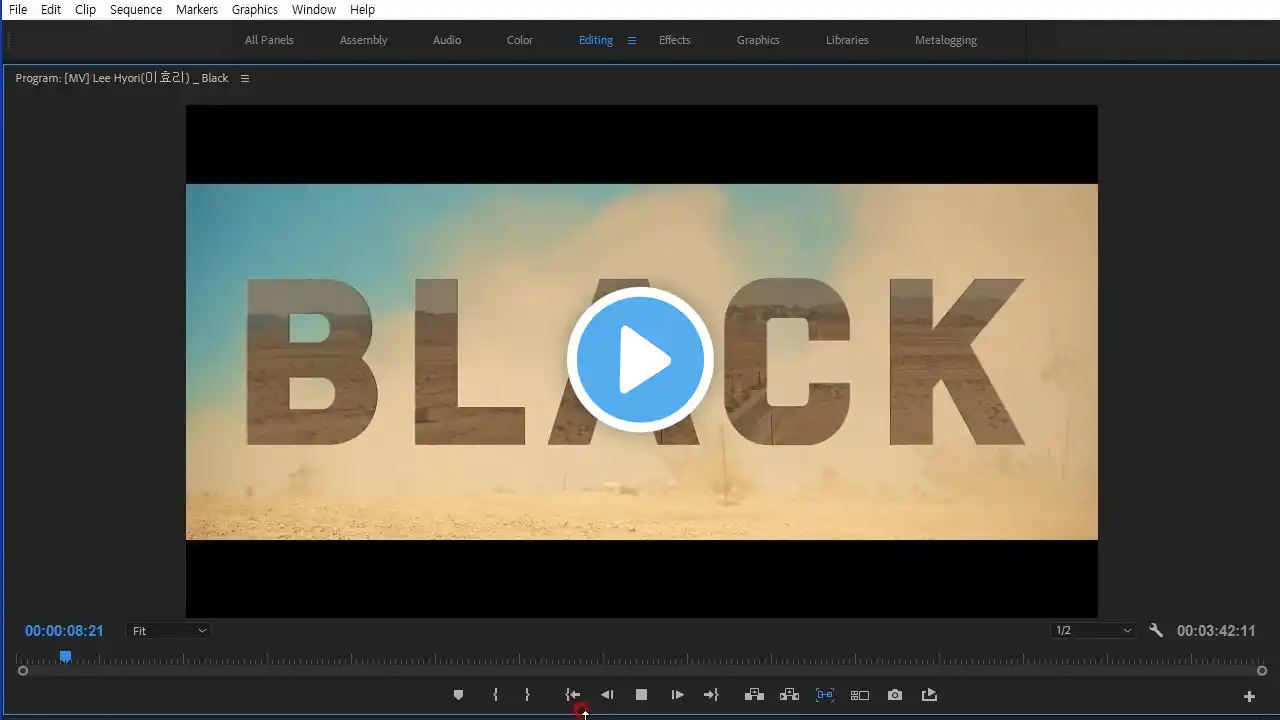Go to In point button

tap(572, 695)
